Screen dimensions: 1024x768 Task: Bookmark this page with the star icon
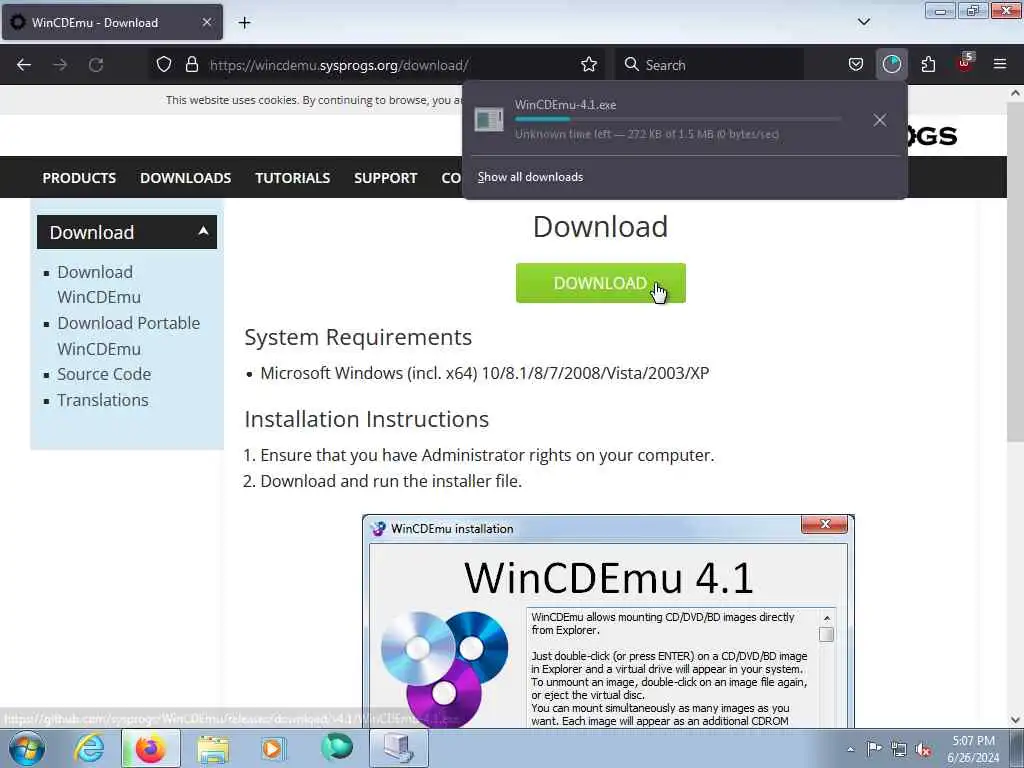(588, 64)
